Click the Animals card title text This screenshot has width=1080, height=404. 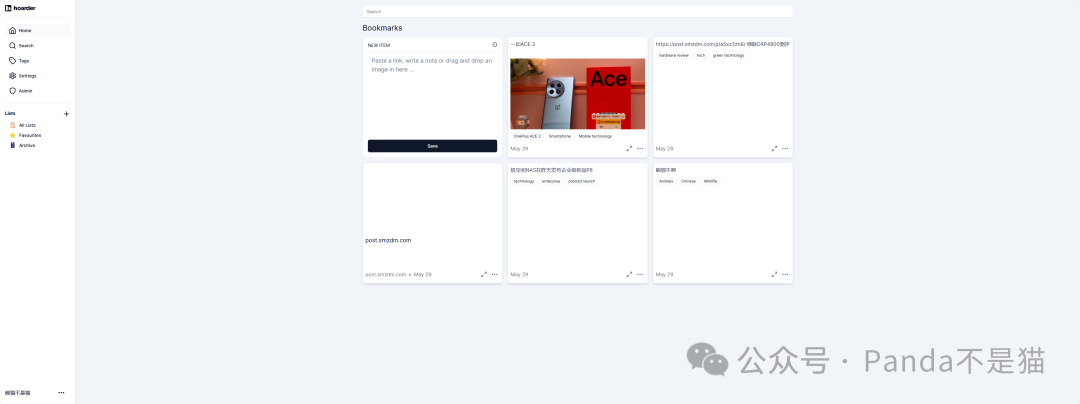pos(666,170)
